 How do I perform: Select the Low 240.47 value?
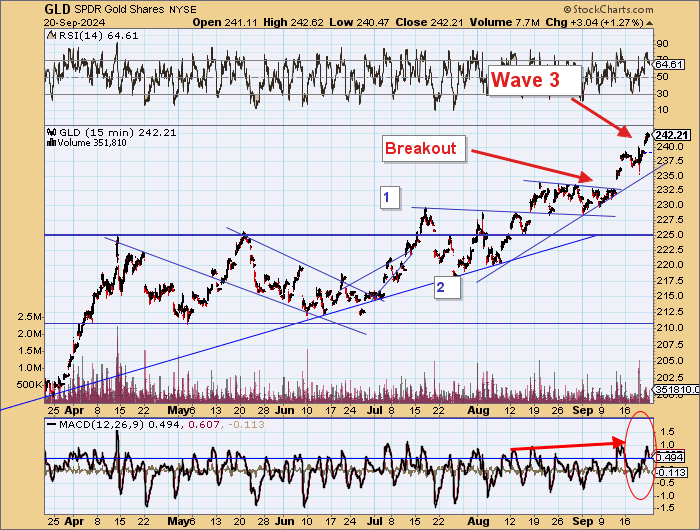click(x=358, y=22)
